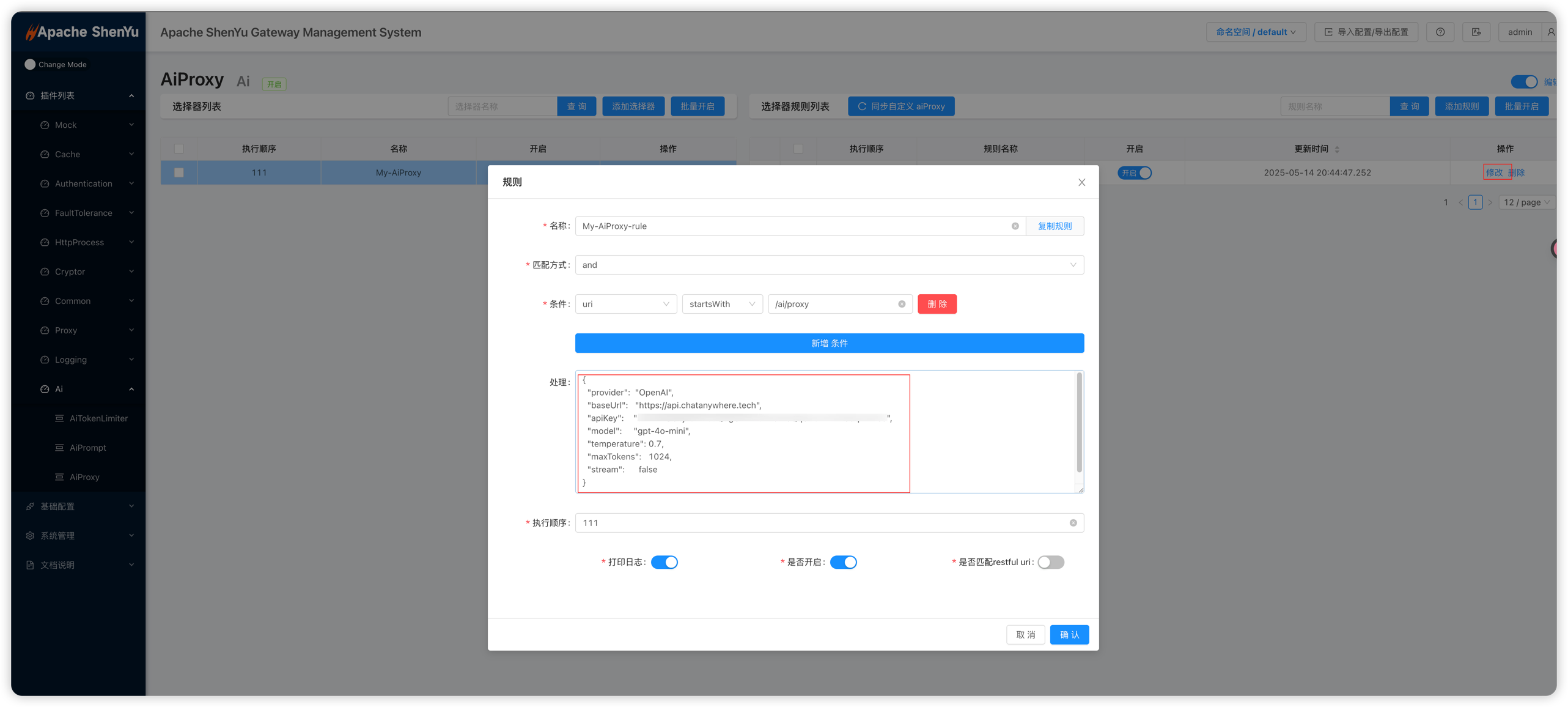
Task: Expand the HttpProcess plugin group
Action: pyautogui.click(x=79, y=242)
